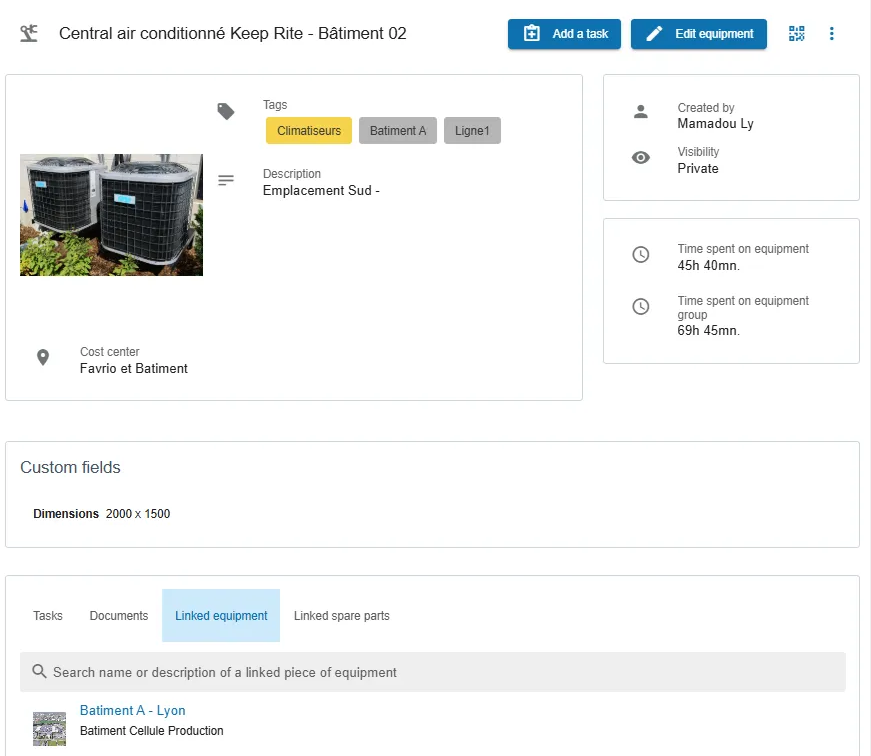Screen dimensions: 871x756
Task: Click the clock icon for equipment group time
Action: click(640, 307)
